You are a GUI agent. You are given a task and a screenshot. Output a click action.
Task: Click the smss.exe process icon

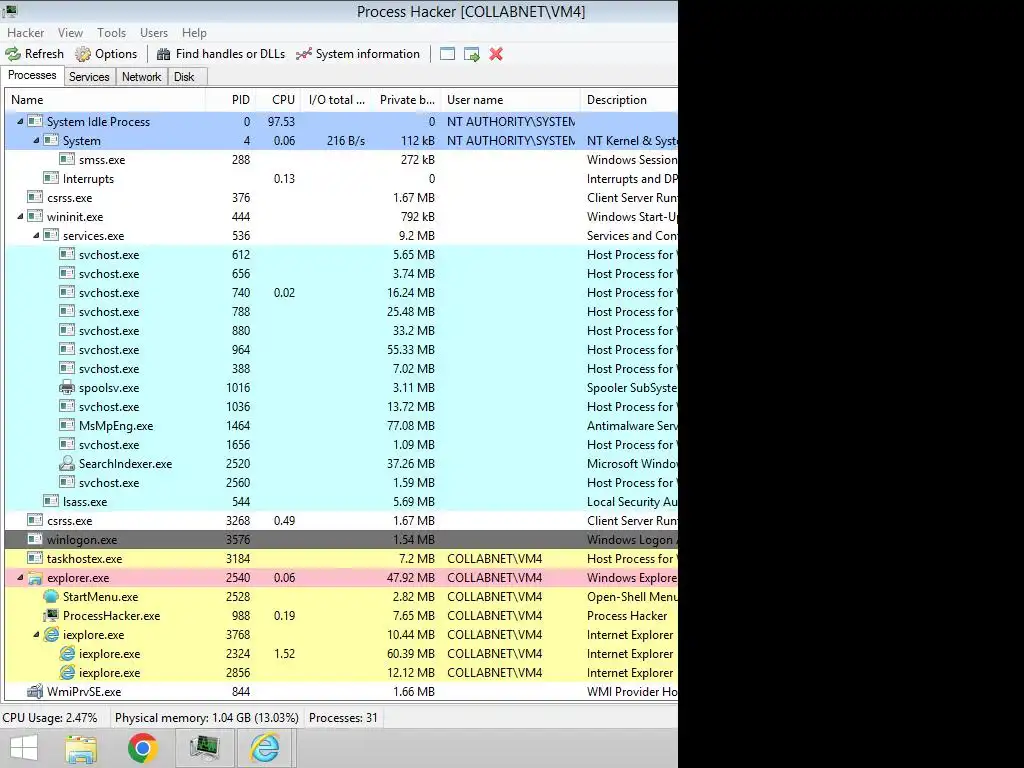tap(67, 159)
